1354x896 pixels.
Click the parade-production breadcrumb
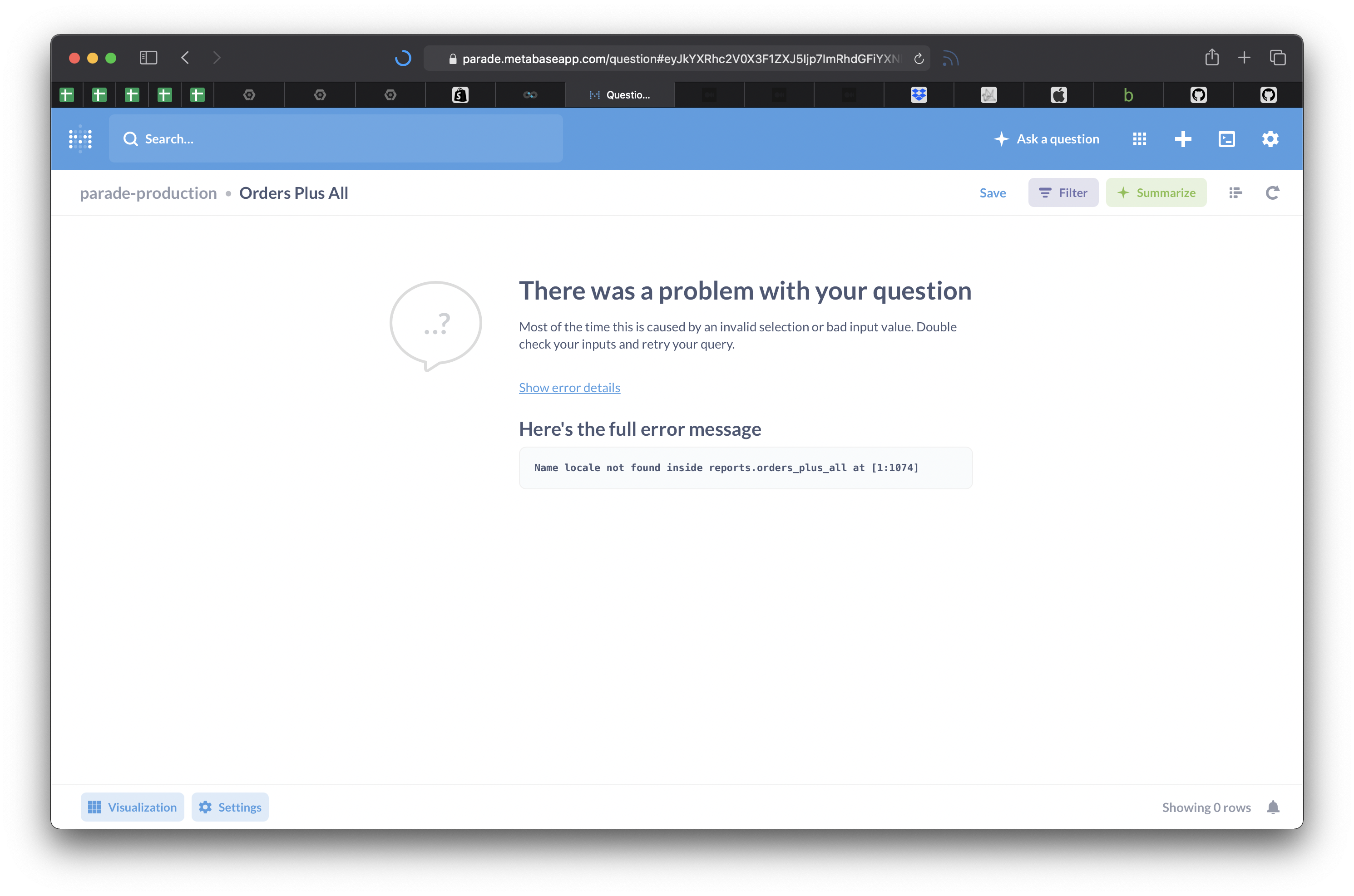coord(148,193)
